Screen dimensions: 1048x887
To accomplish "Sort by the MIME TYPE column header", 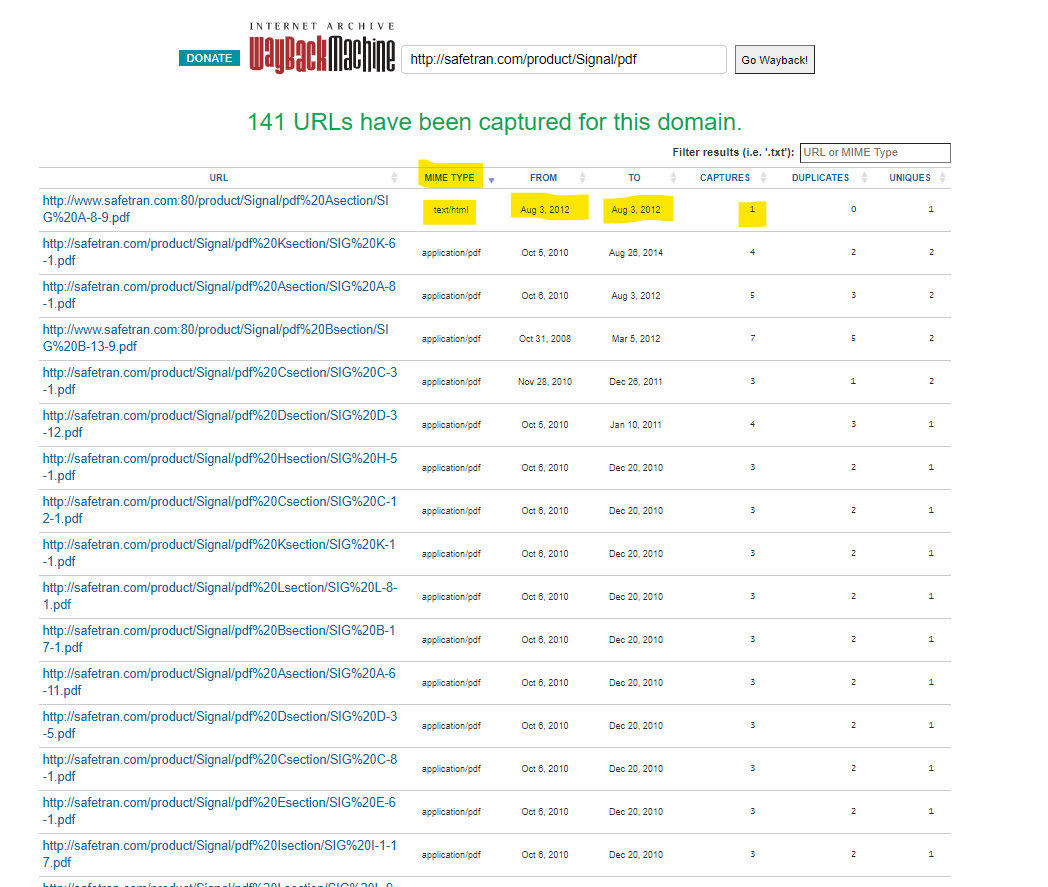I will pos(449,178).
